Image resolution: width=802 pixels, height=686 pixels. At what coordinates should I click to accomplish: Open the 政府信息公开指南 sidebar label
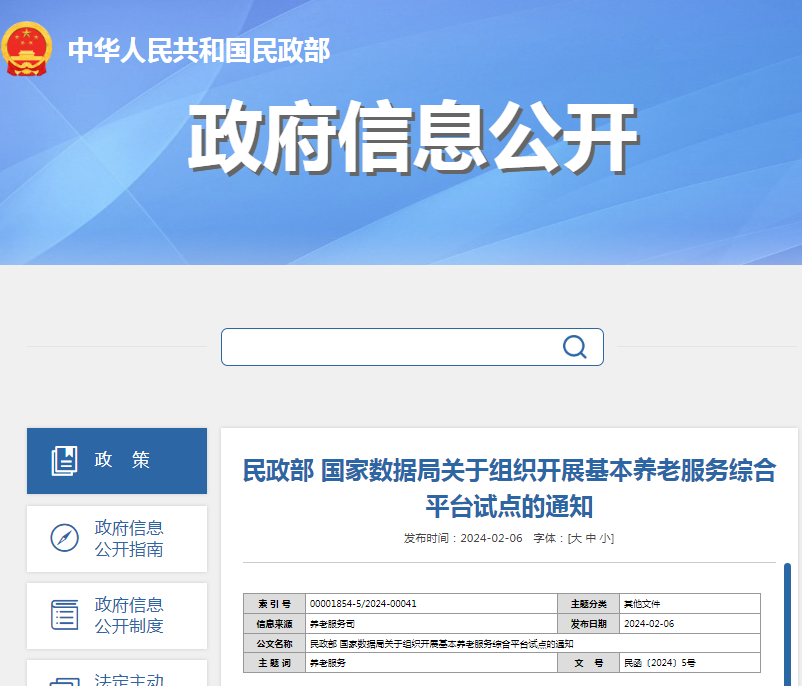129,538
